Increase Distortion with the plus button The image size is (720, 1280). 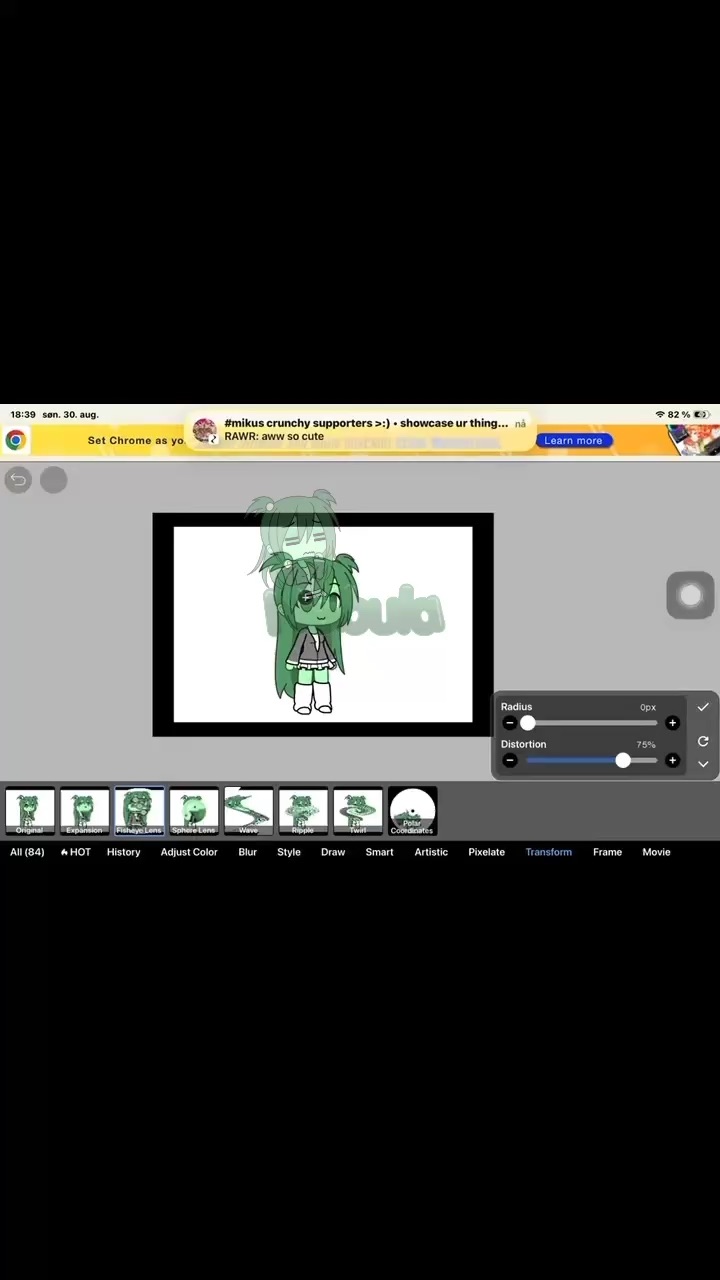coord(672,761)
